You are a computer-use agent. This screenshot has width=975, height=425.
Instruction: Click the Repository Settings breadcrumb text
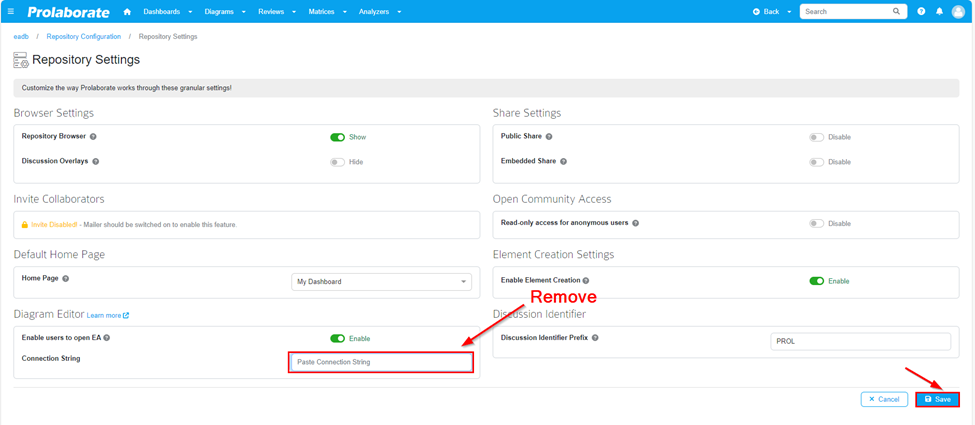coord(168,37)
